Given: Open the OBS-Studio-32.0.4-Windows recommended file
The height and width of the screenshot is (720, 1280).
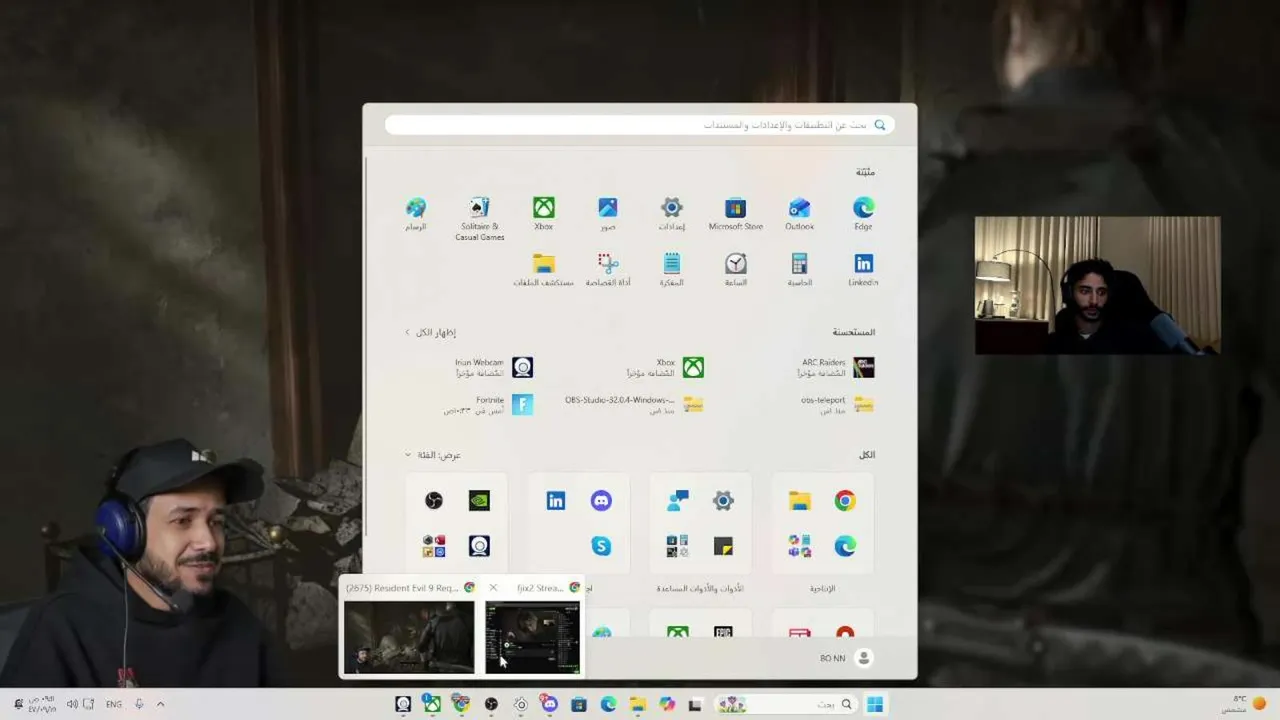Looking at the screenshot, I should pyautogui.click(x=634, y=404).
